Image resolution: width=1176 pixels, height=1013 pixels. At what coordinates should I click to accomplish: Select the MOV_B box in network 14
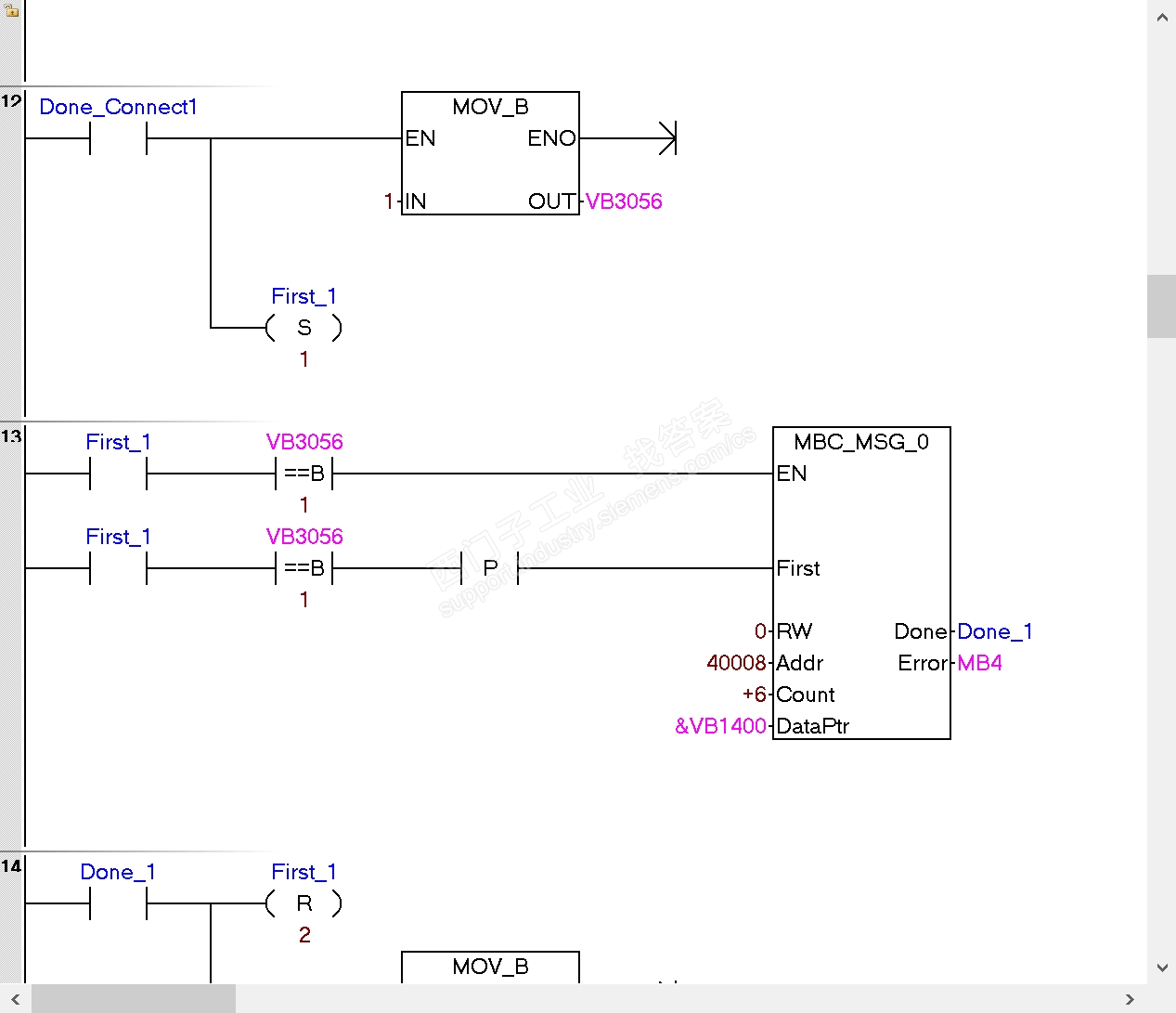coord(490,967)
